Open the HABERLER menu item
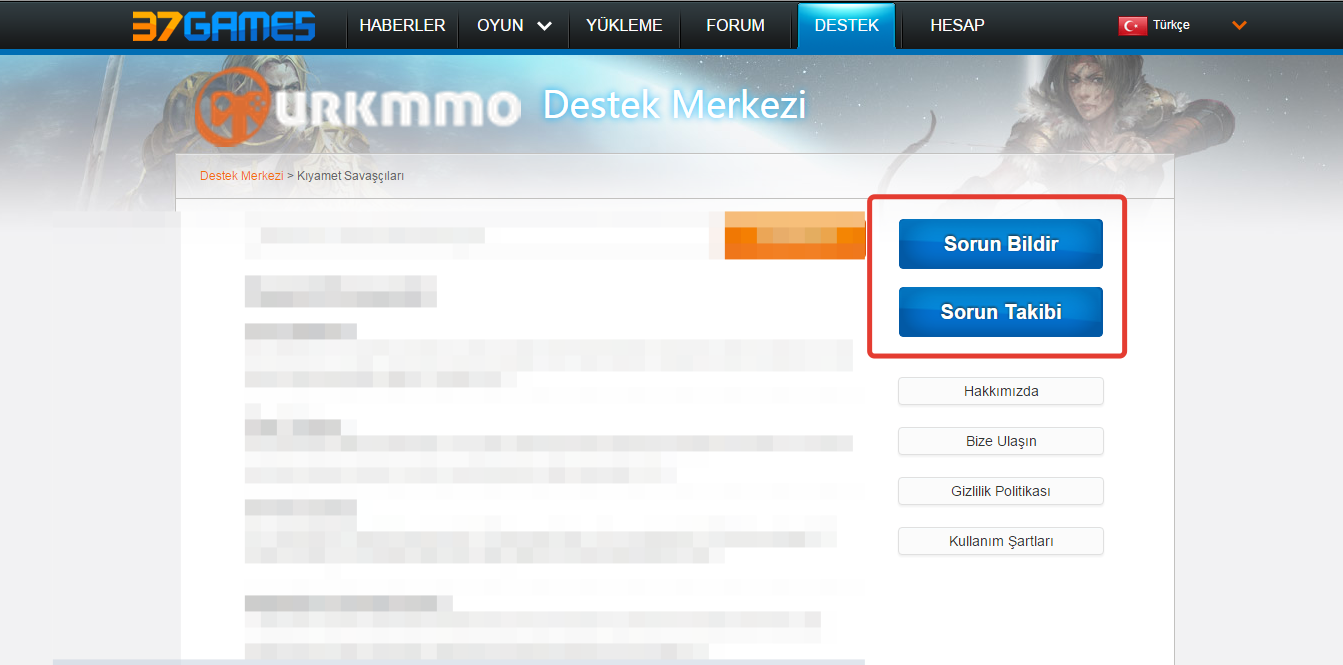The height and width of the screenshot is (665, 1343). tap(402, 25)
